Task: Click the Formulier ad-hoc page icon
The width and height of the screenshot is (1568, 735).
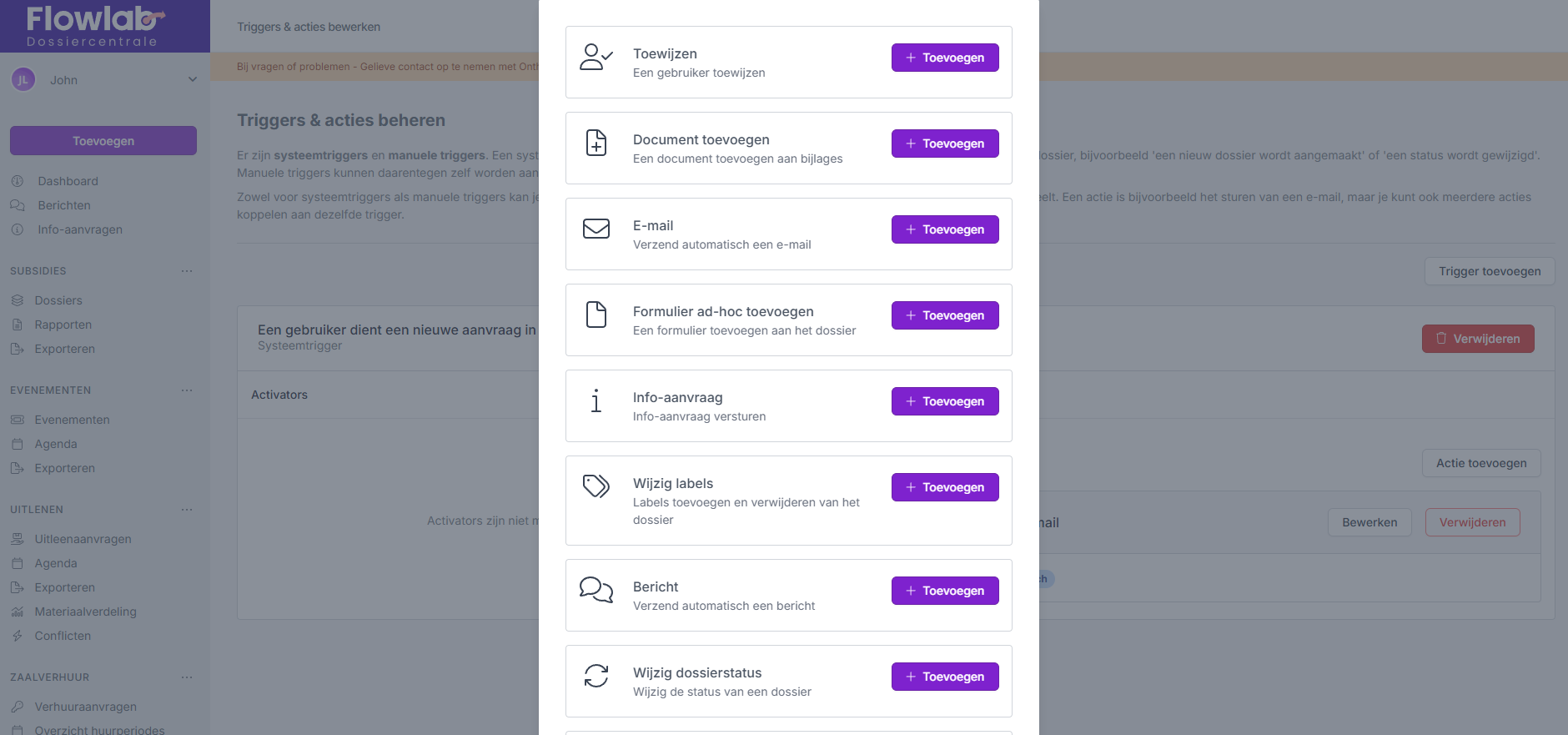Action: (x=596, y=315)
